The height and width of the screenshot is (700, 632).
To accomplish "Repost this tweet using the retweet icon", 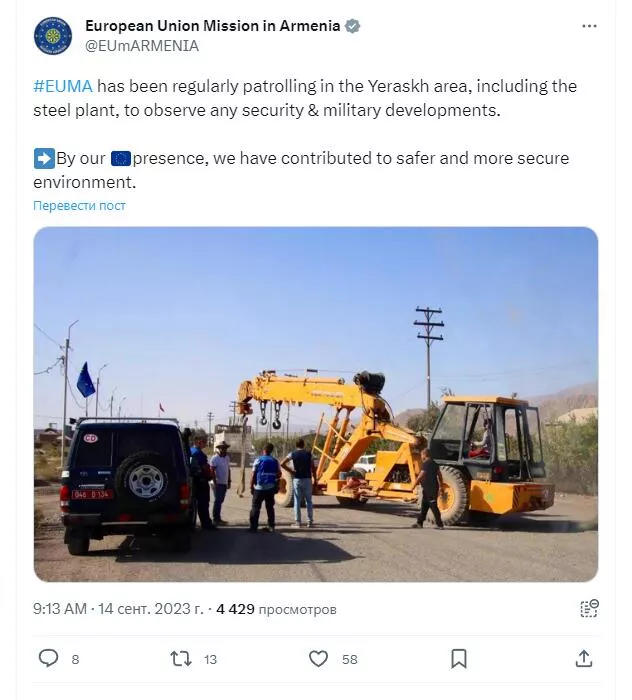I will (x=181, y=659).
